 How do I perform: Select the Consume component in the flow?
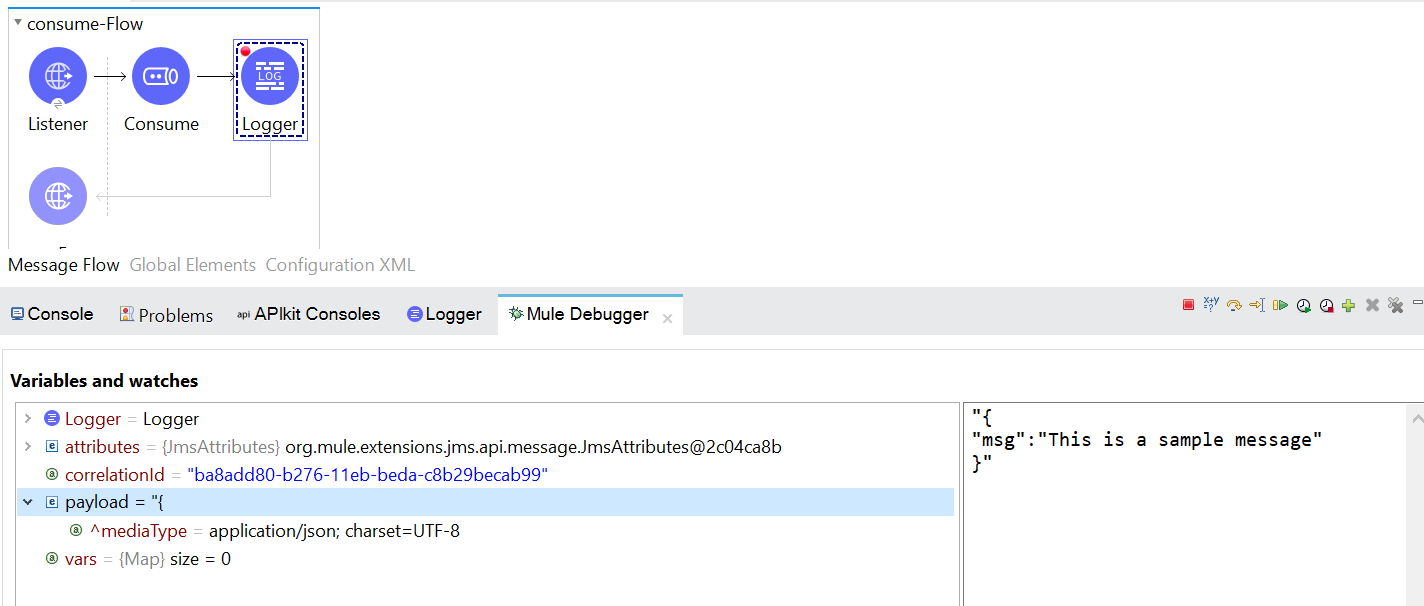(161, 75)
